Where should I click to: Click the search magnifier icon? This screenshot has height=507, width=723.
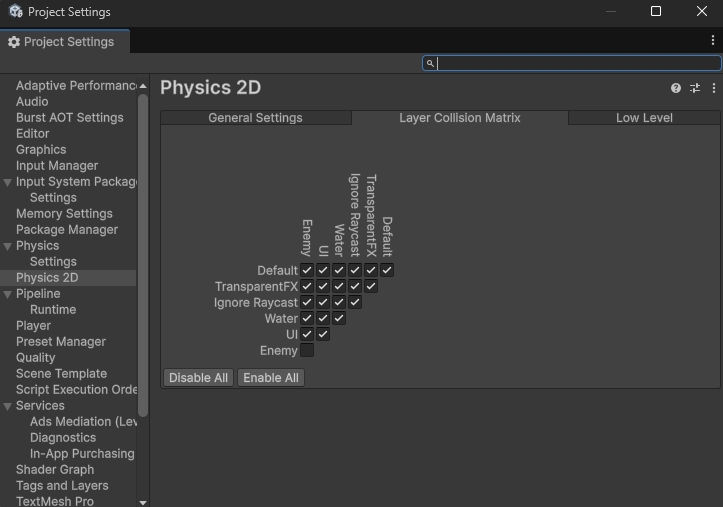click(430, 63)
